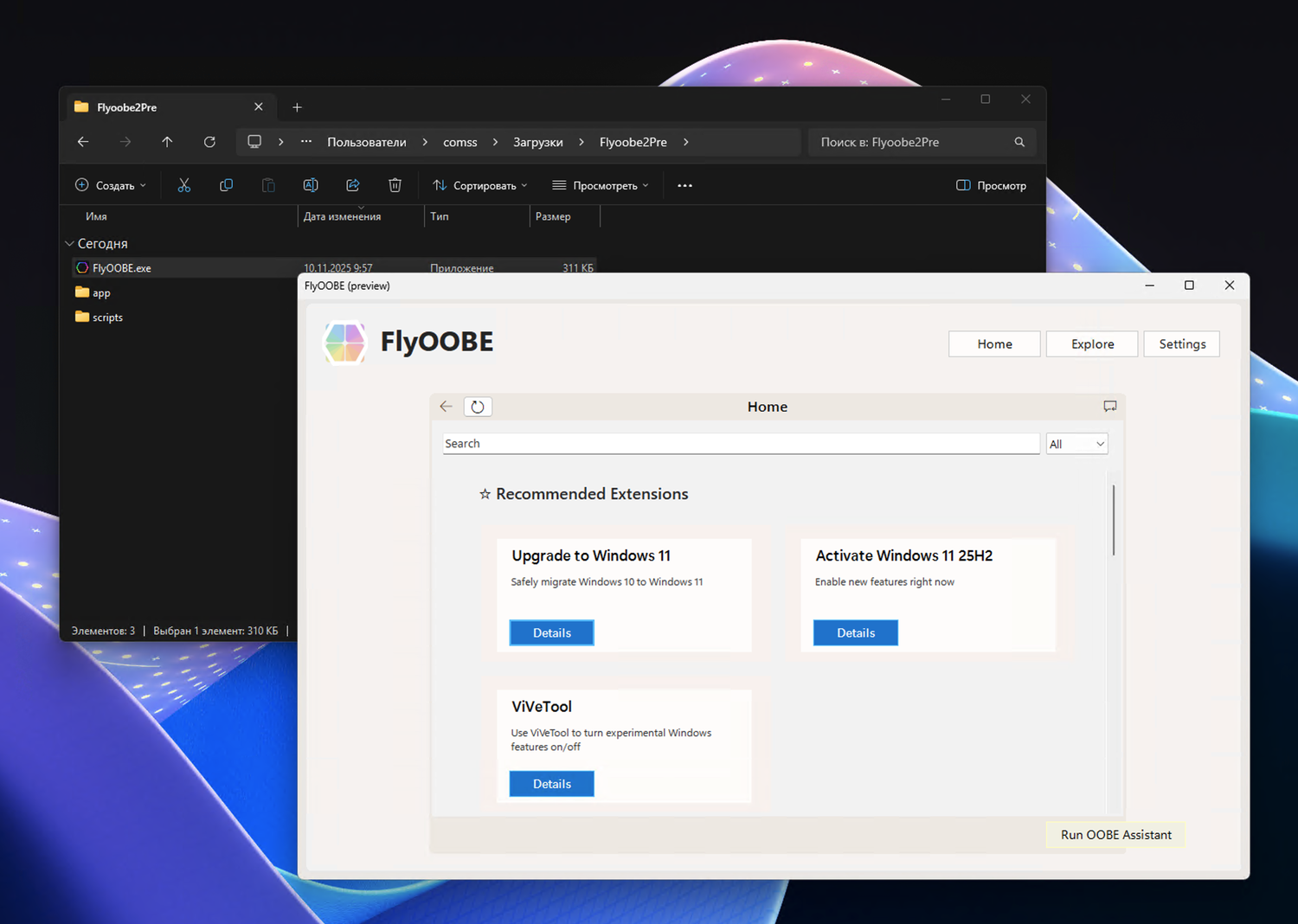Sort by the Размер column header
Viewport: 1298px width, 924px height.
(553, 216)
